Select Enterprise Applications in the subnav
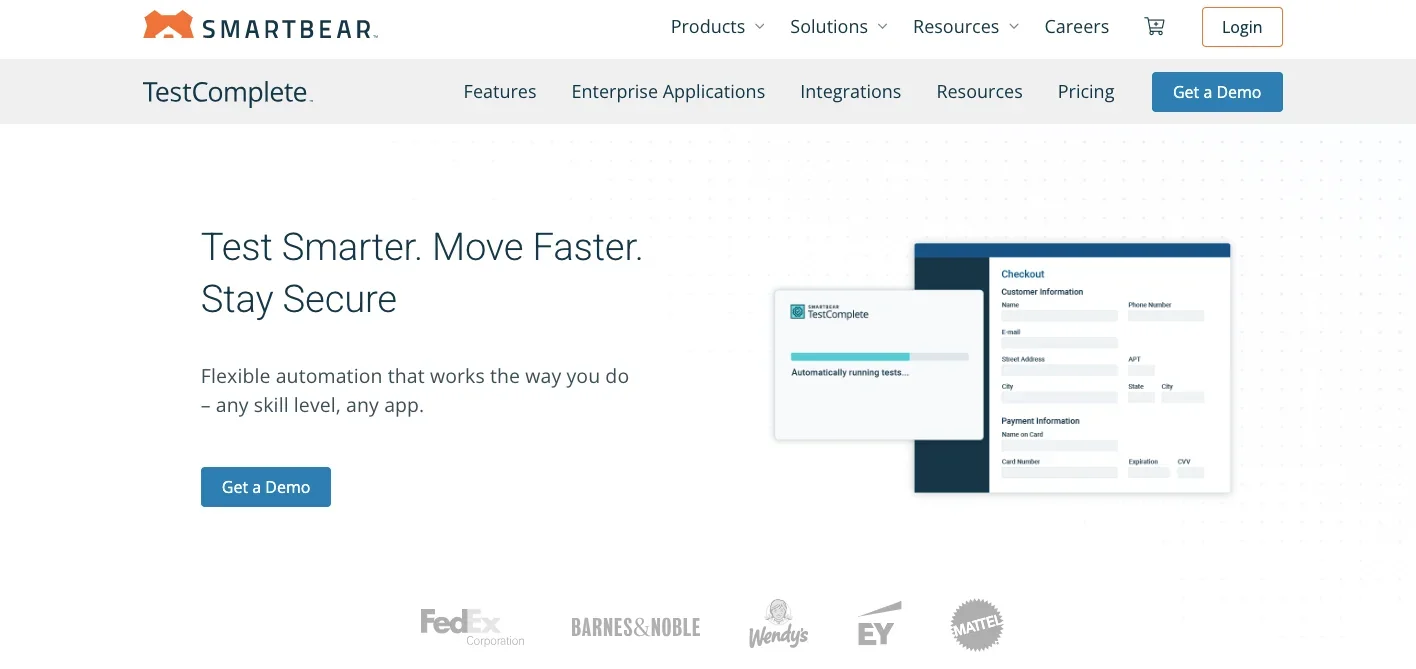Screen dimensions: 1416x669 (668, 92)
